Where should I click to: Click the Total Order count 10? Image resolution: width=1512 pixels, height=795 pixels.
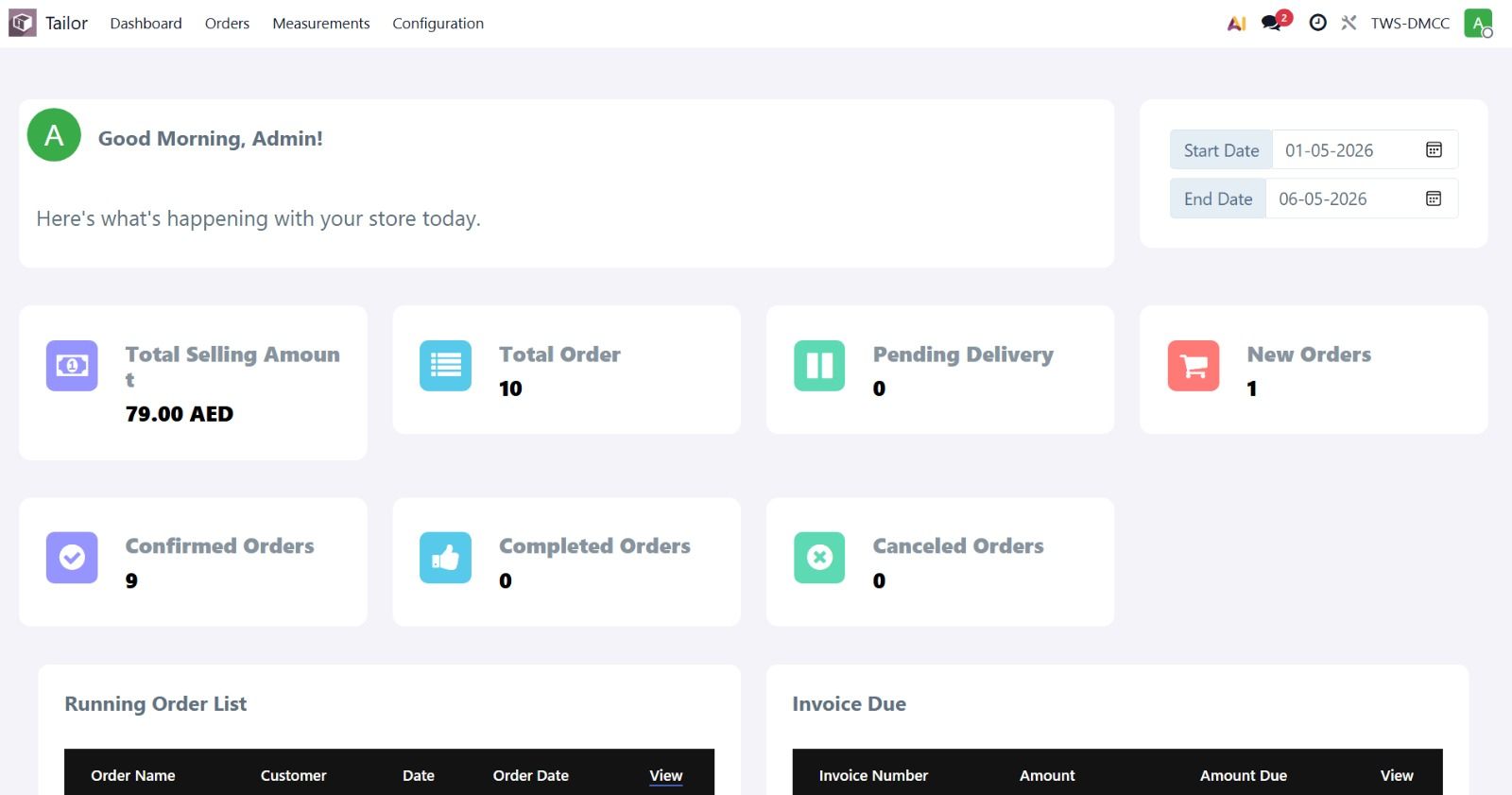pos(510,389)
